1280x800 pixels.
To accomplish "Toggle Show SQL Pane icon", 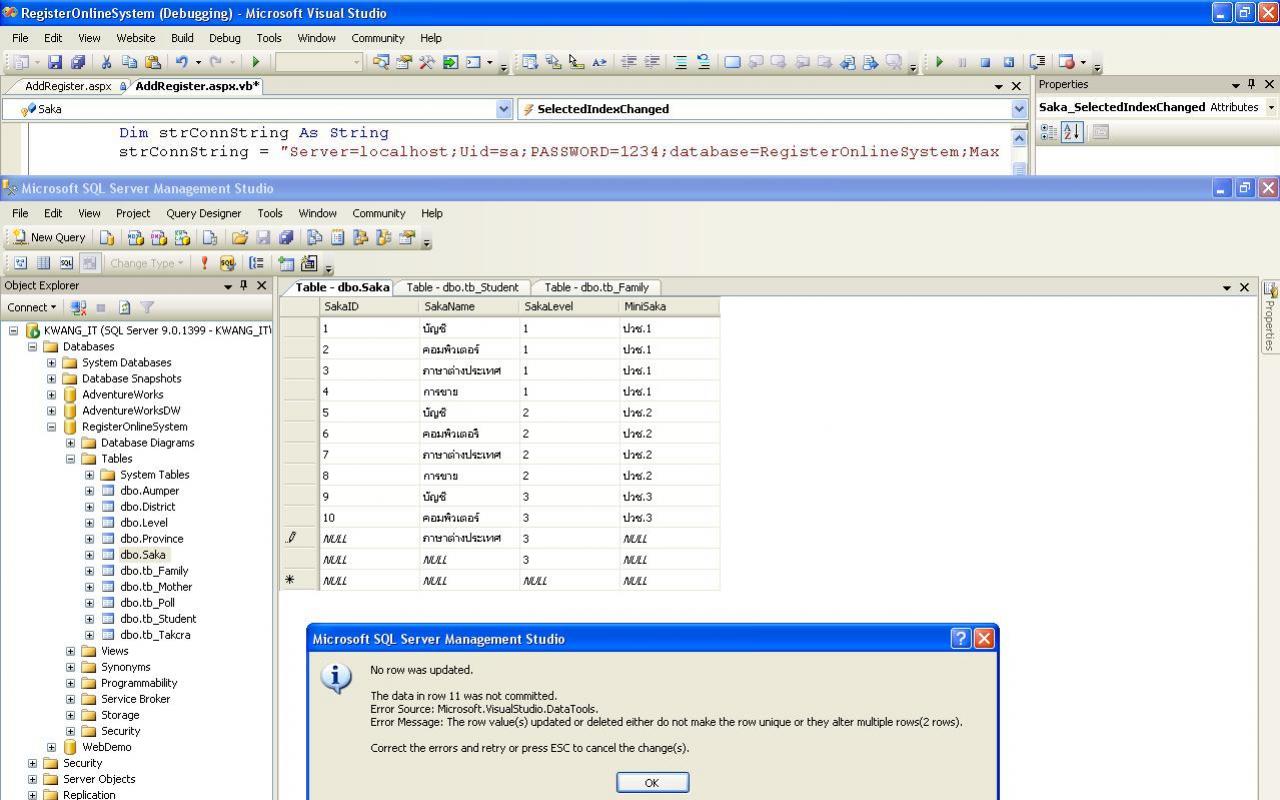I will tap(66, 263).
